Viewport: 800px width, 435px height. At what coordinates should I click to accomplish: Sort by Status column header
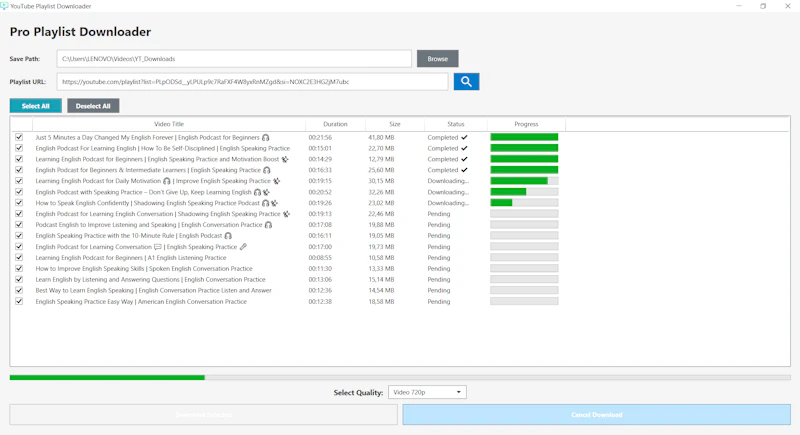coord(456,124)
